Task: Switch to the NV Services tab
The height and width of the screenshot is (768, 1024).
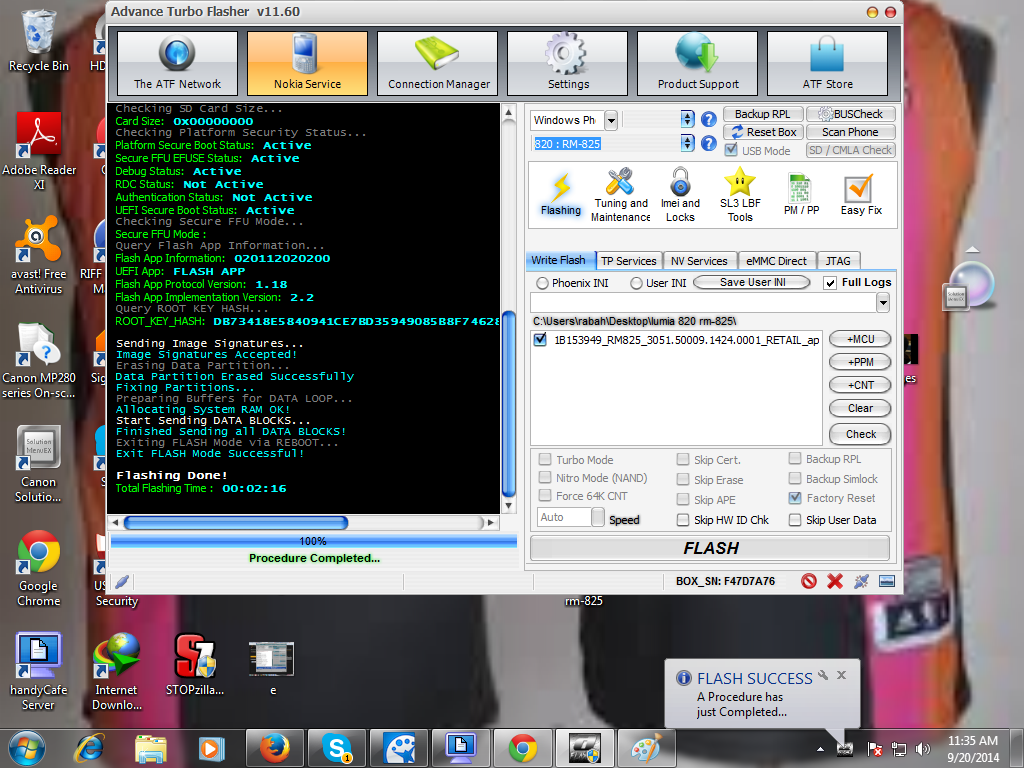Action: click(700, 261)
